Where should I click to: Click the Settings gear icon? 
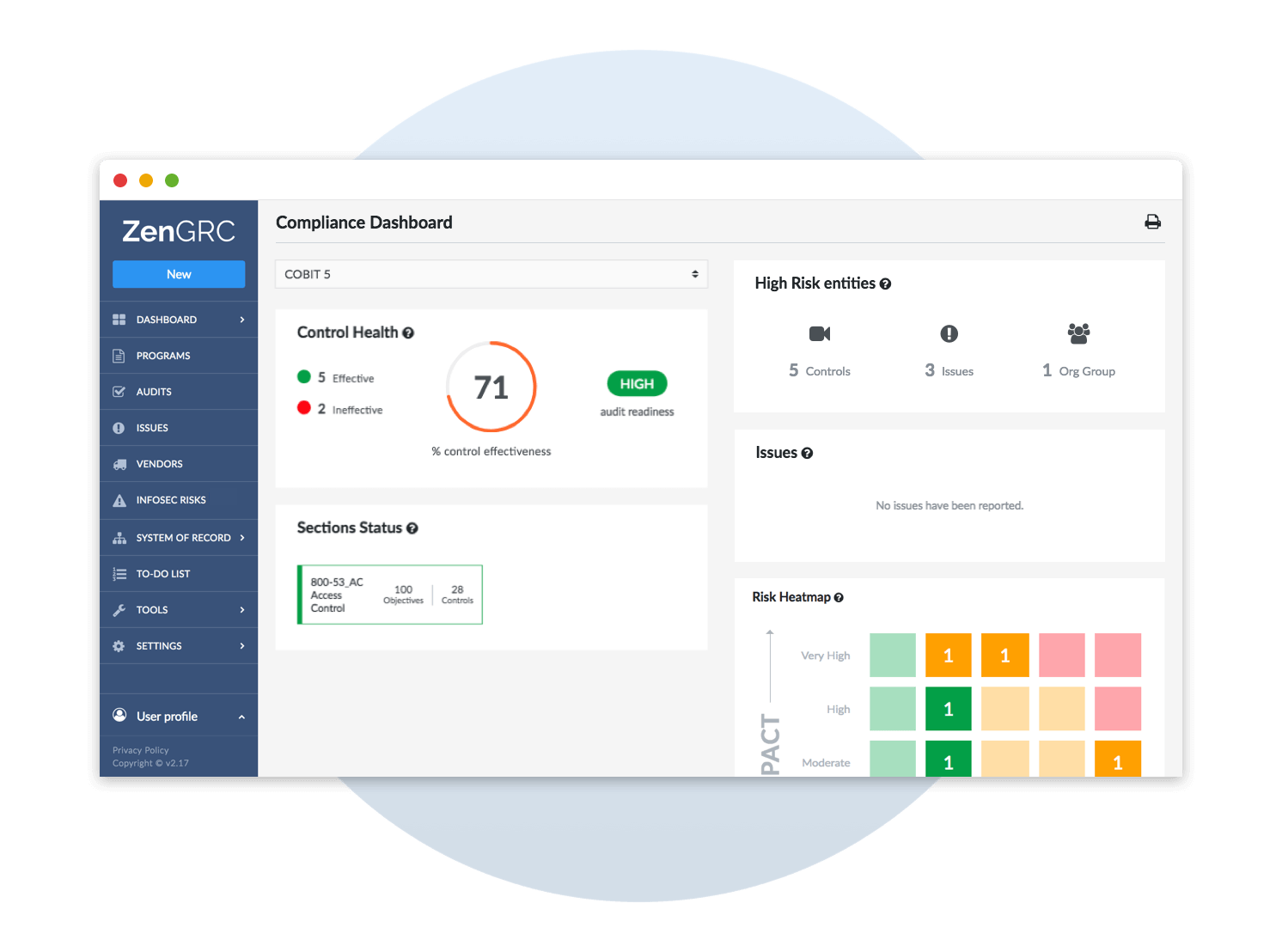tap(119, 646)
